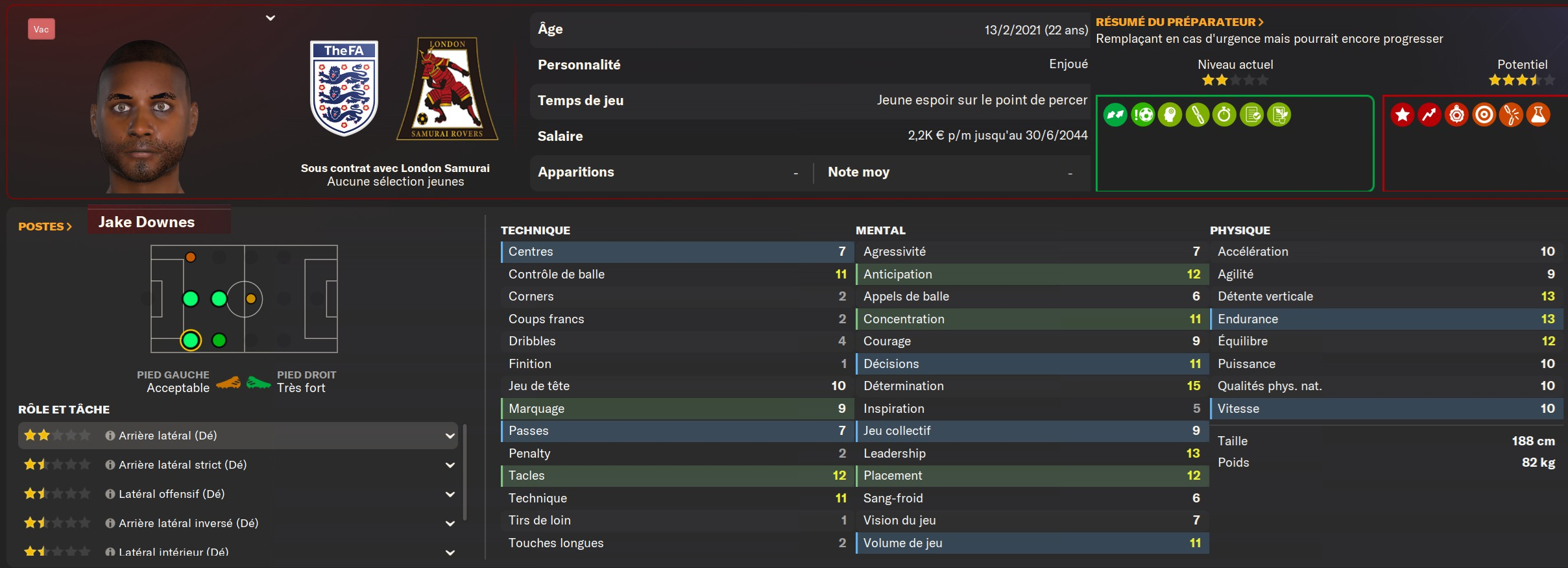This screenshot has height=568, width=1568.
Task: Open the POSTES section link
Action: click(x=45, y=227)
